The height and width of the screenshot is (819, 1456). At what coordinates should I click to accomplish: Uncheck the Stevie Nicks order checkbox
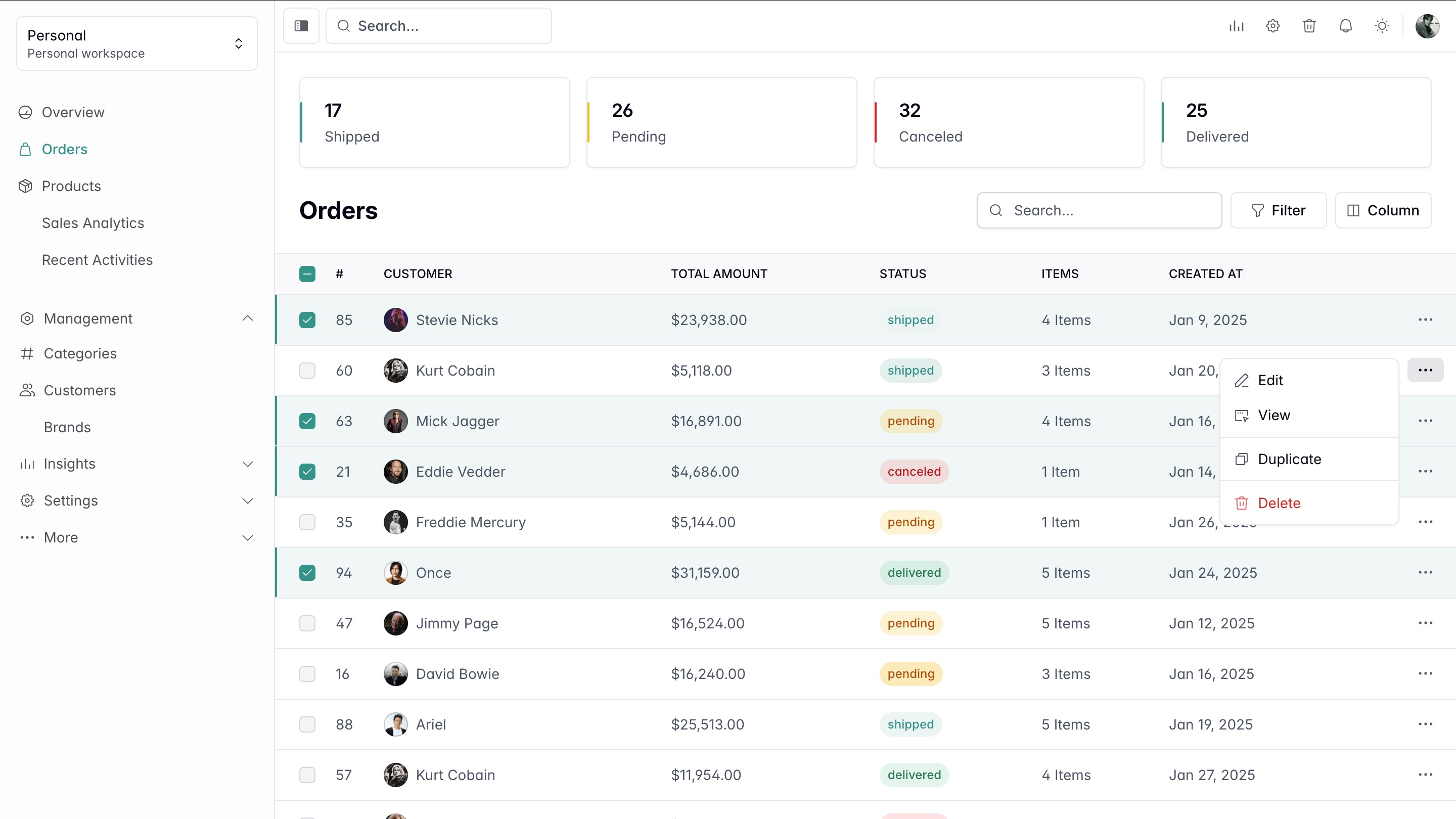pos(307,320)
